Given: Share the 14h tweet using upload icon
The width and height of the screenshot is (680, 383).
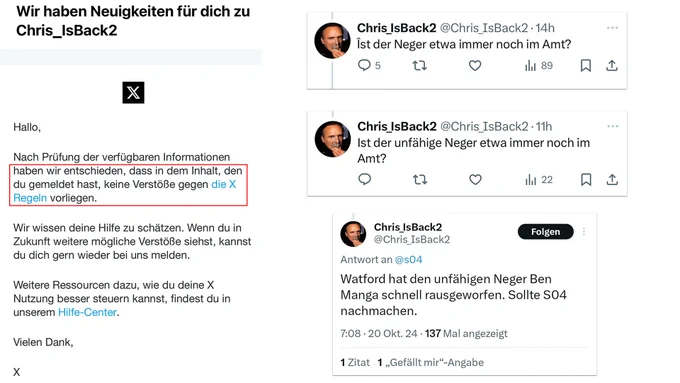Looking at the screenshot, I should click(611, 65).
